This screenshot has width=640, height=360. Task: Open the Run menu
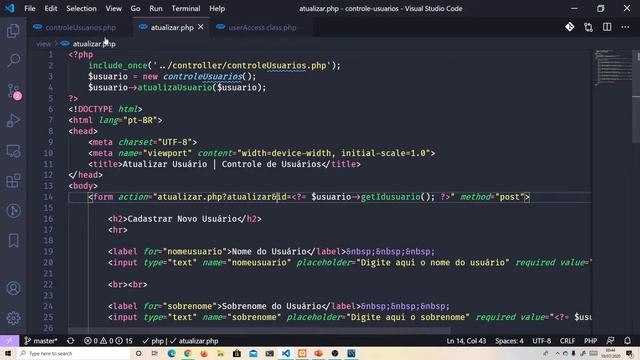[x=156, y=8]
